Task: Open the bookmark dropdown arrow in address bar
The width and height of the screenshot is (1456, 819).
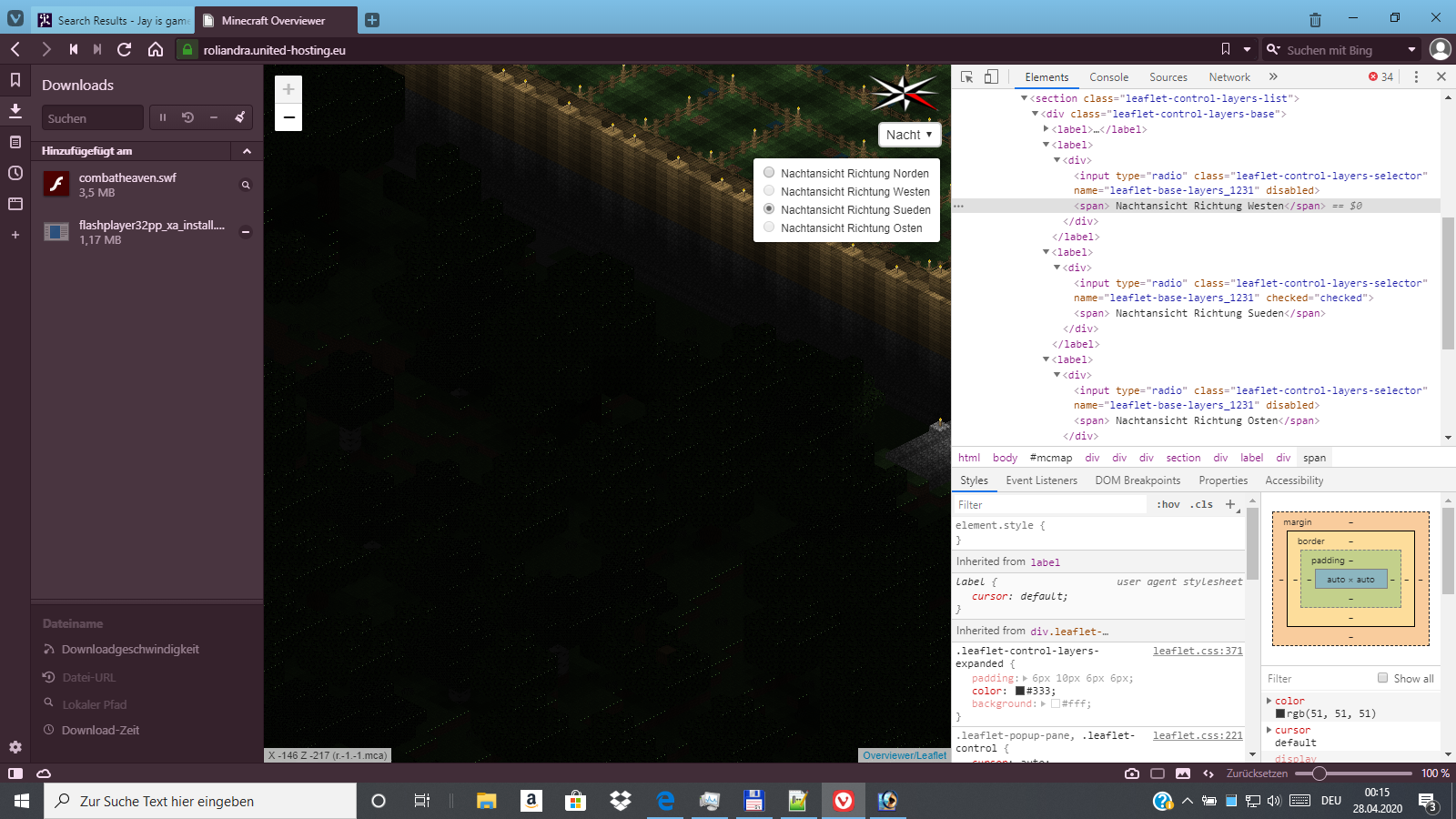Action: tap(1247, 49)
